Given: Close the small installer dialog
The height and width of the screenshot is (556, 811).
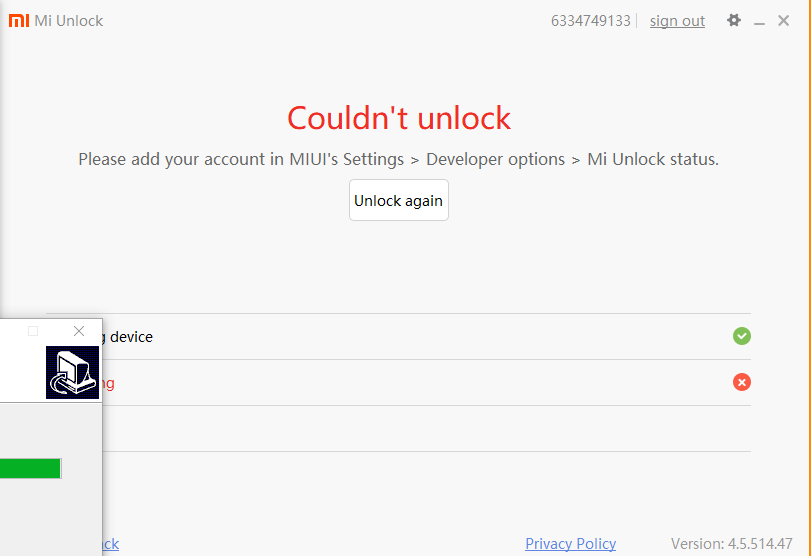Looking at the screenshot, I should pyautogui.click(x=79, y=331).
